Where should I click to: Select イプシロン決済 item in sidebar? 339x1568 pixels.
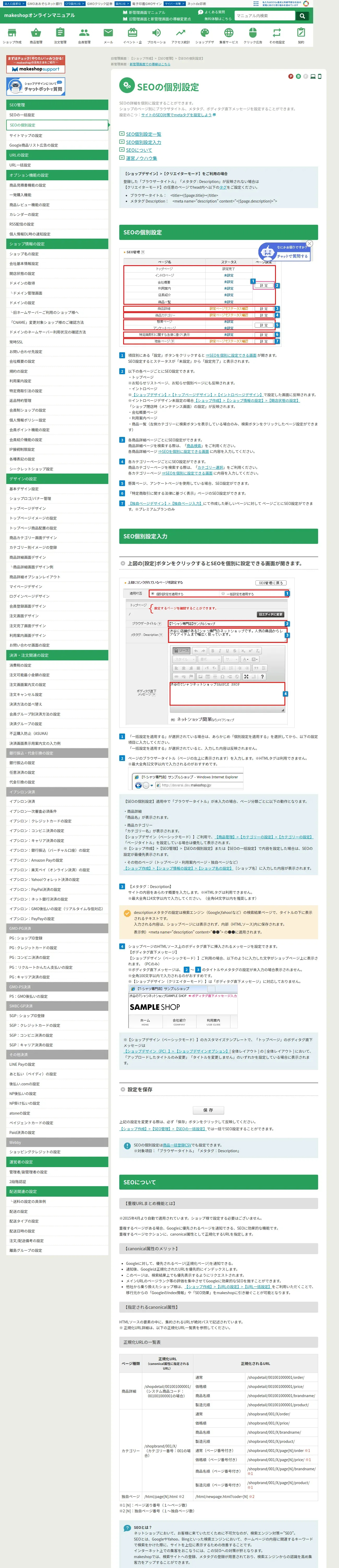57,802
